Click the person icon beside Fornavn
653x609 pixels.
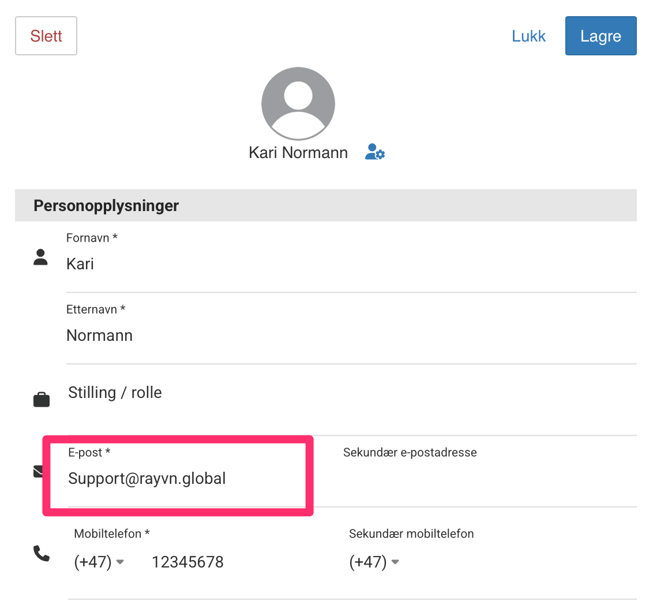coord(41,258)
